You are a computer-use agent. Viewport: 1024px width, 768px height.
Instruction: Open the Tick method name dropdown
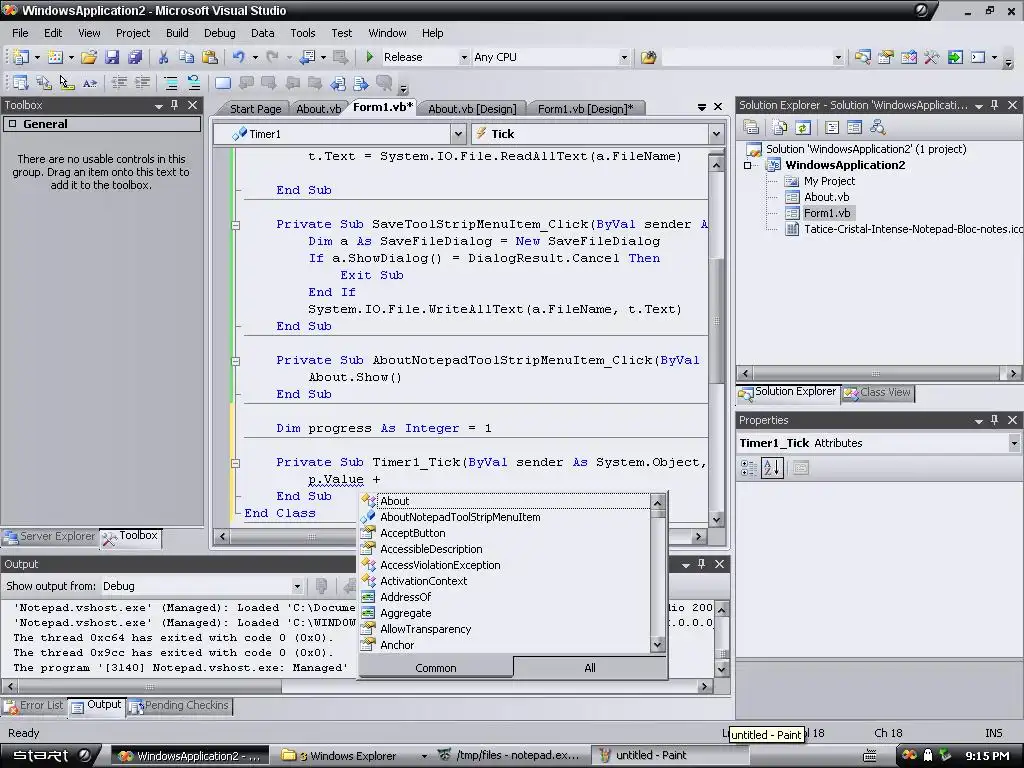(716, 134)
